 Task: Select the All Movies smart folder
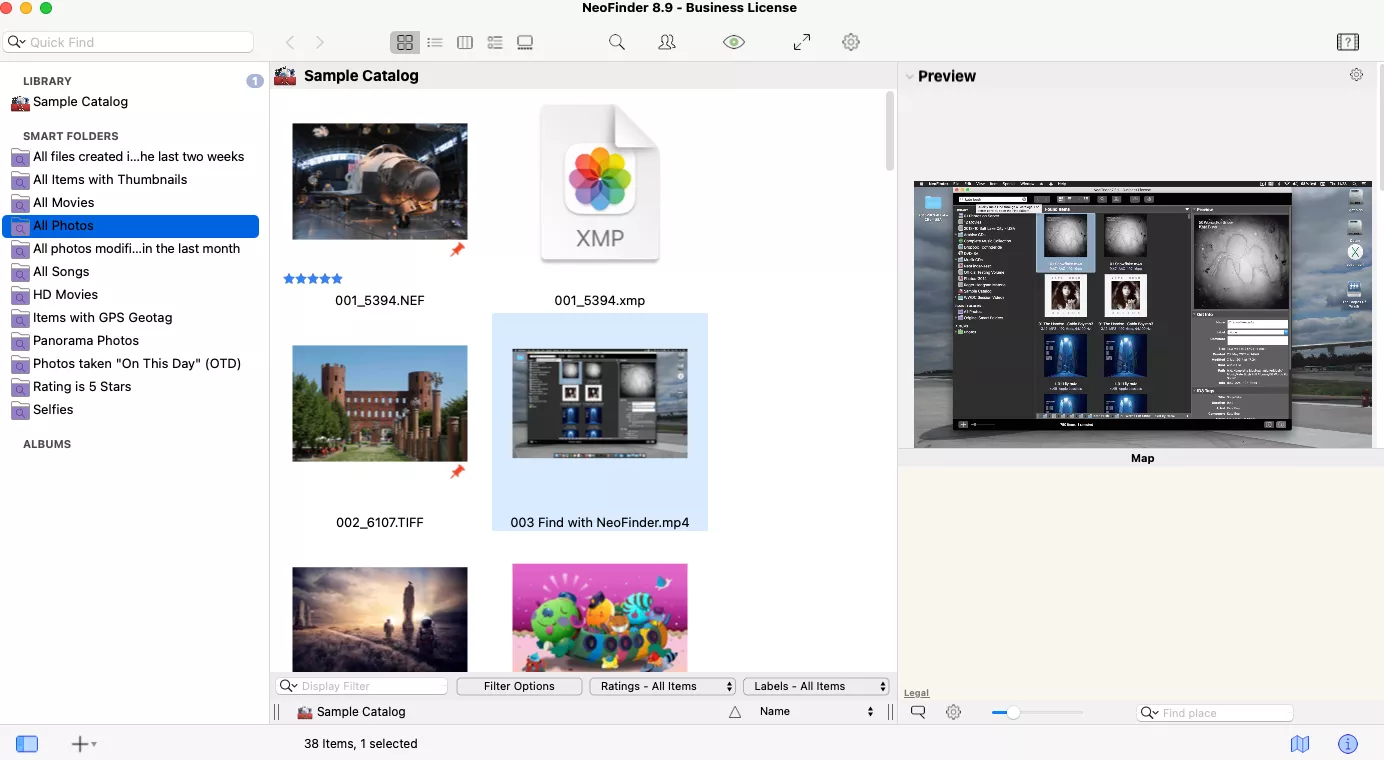click(63, 203)
